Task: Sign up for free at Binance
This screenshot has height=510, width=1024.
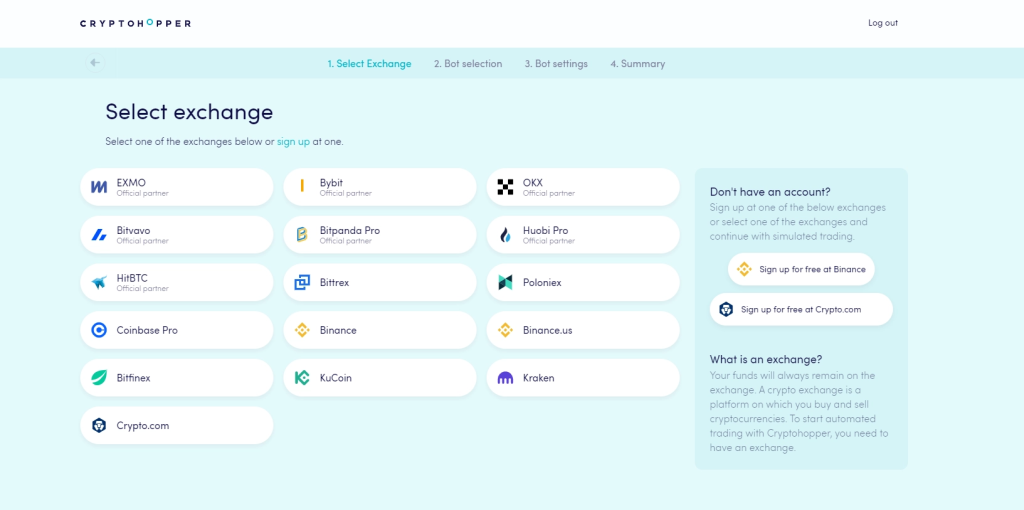Action: (801, 269)
